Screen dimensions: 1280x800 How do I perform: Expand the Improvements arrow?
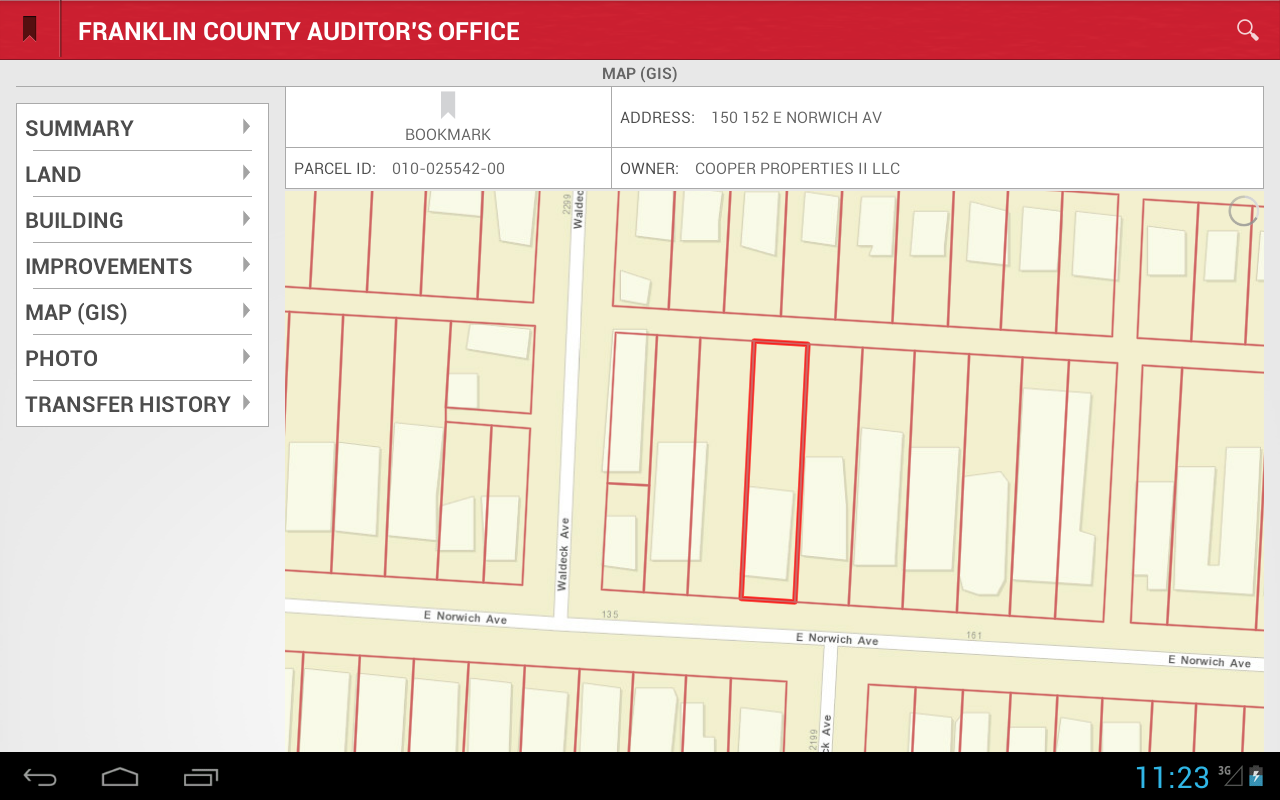pos(246,265)
